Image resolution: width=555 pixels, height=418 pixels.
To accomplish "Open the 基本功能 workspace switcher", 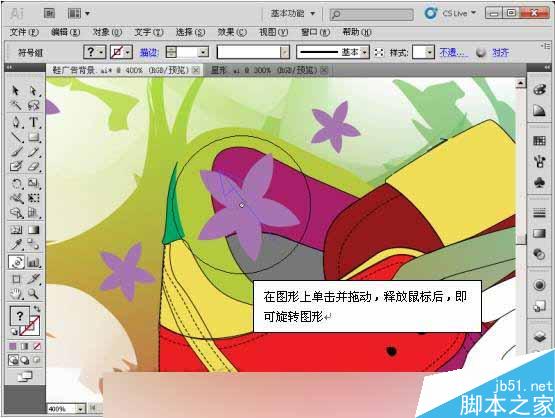I will click(x=292, y=13).
